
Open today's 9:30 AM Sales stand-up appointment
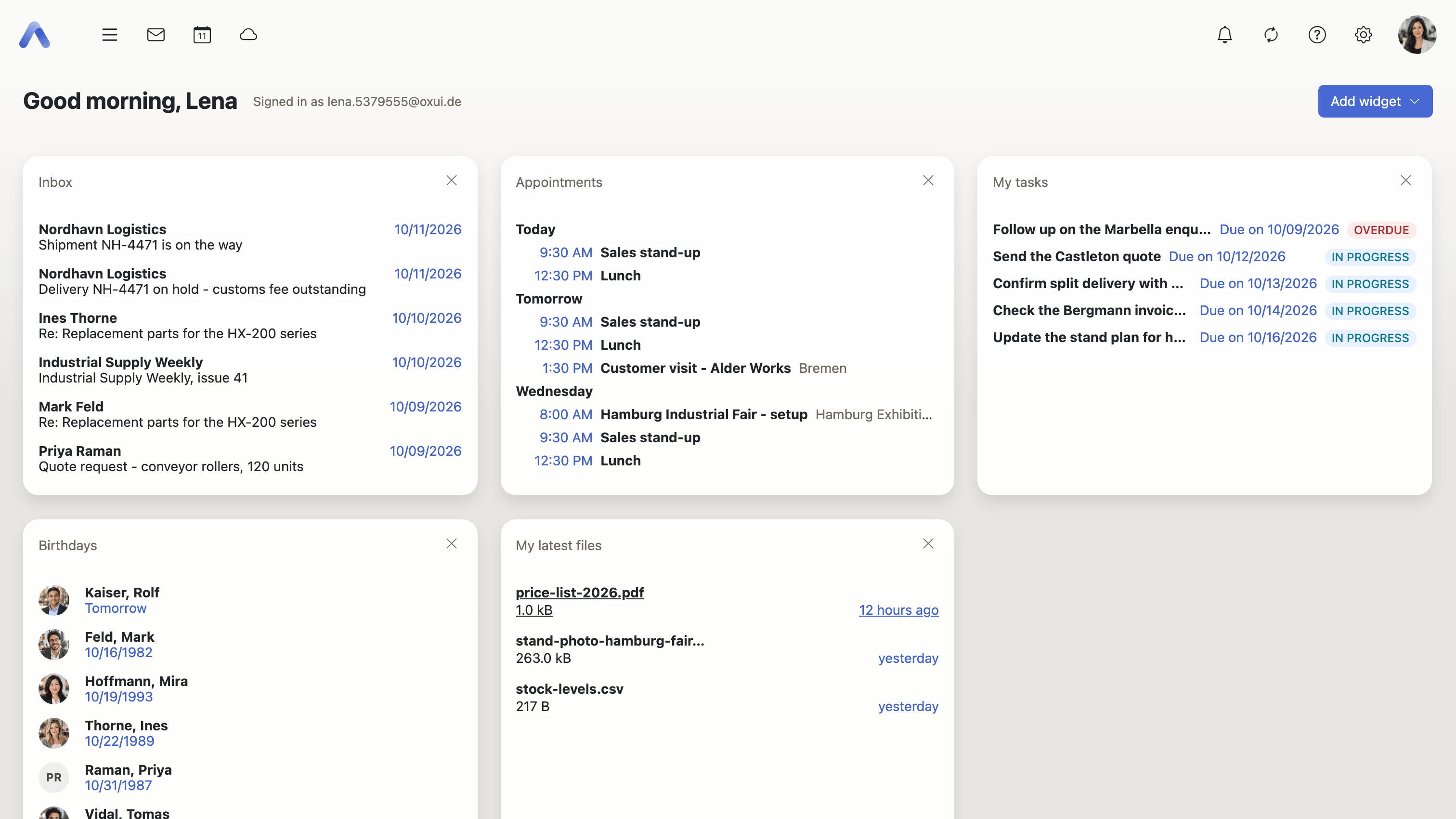tap(728, 252)
